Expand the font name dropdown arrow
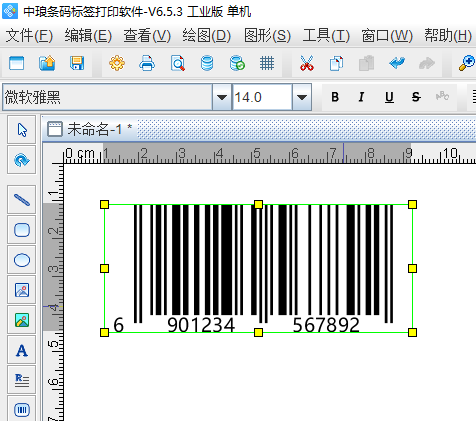The height and width of the screenshot is (421, 476). click(222, 97)
